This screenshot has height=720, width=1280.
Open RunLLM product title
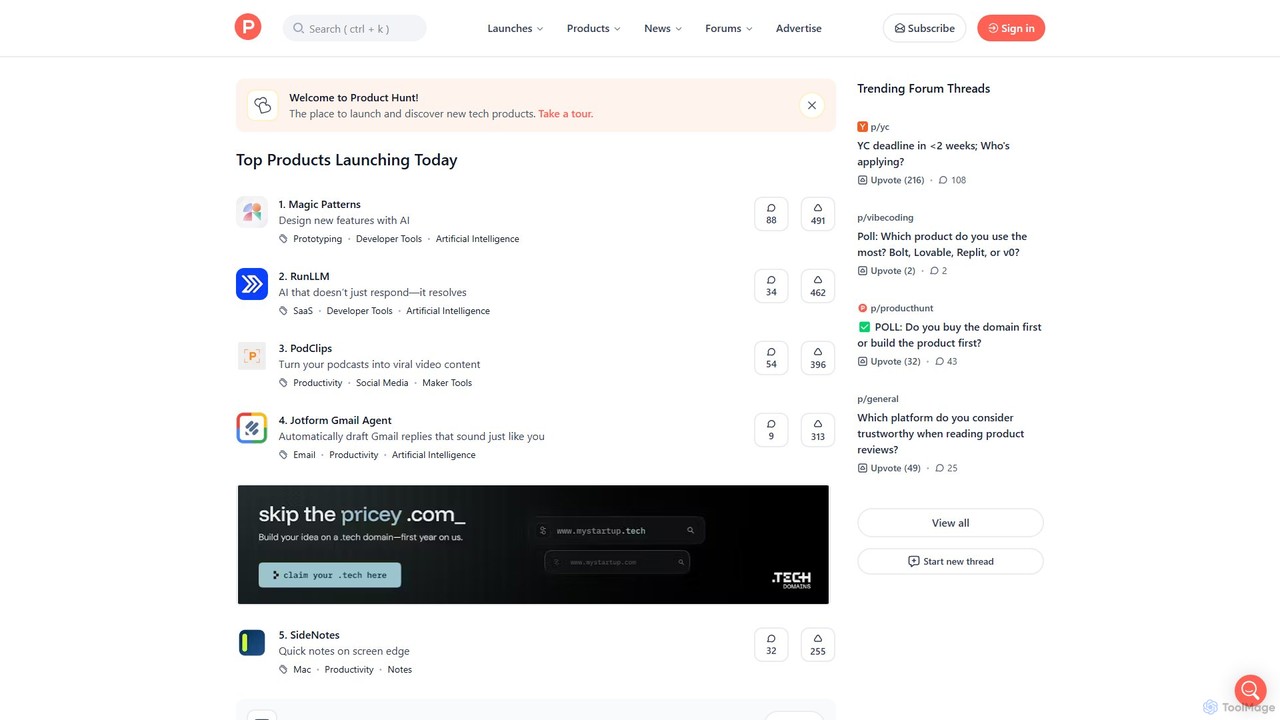304,276
